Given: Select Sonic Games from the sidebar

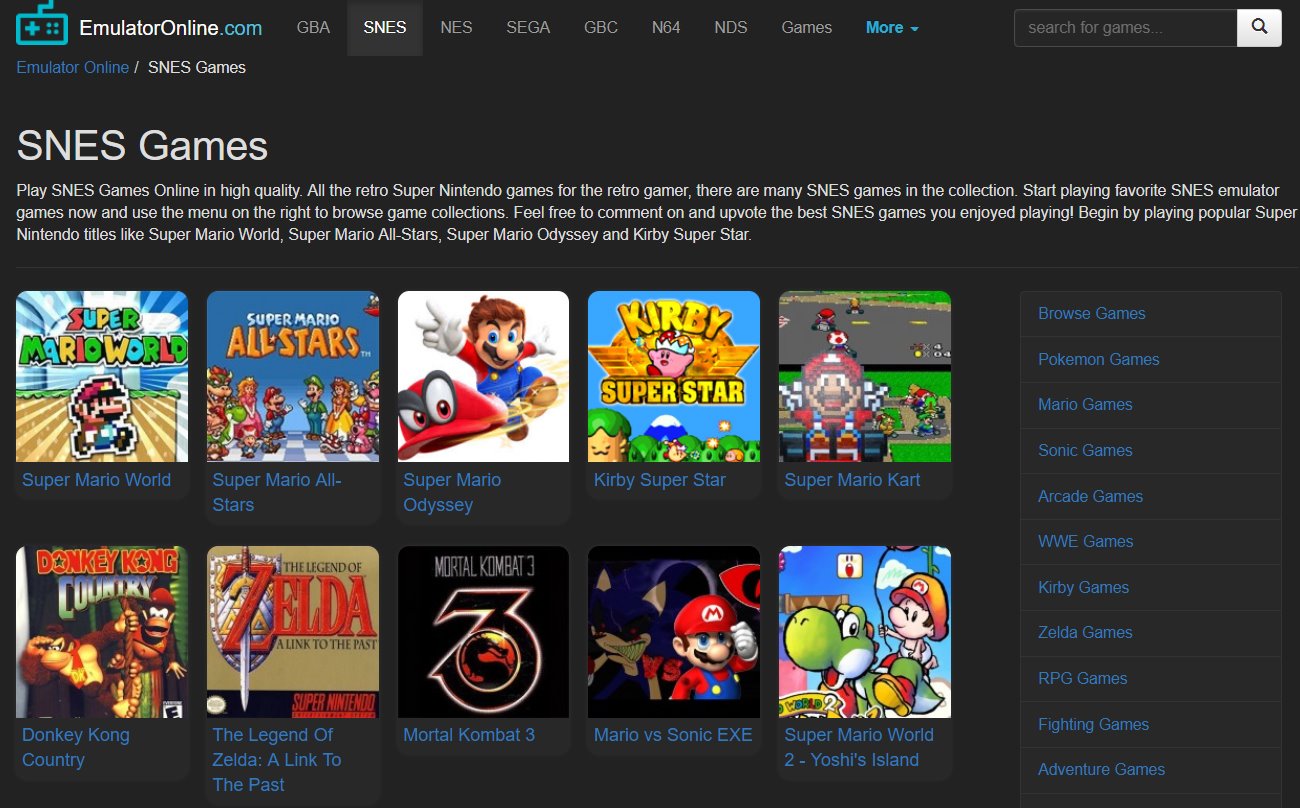Looking at the screenshot, I should pyautogui.click(x=1150, y=451).
